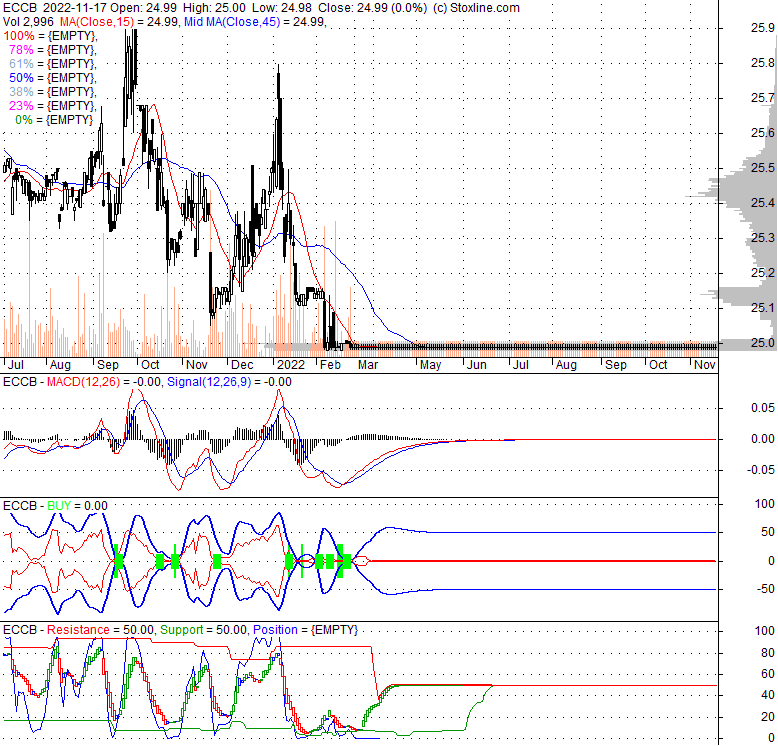Click the '100%' Fibonacci level label

coord(19,36)
